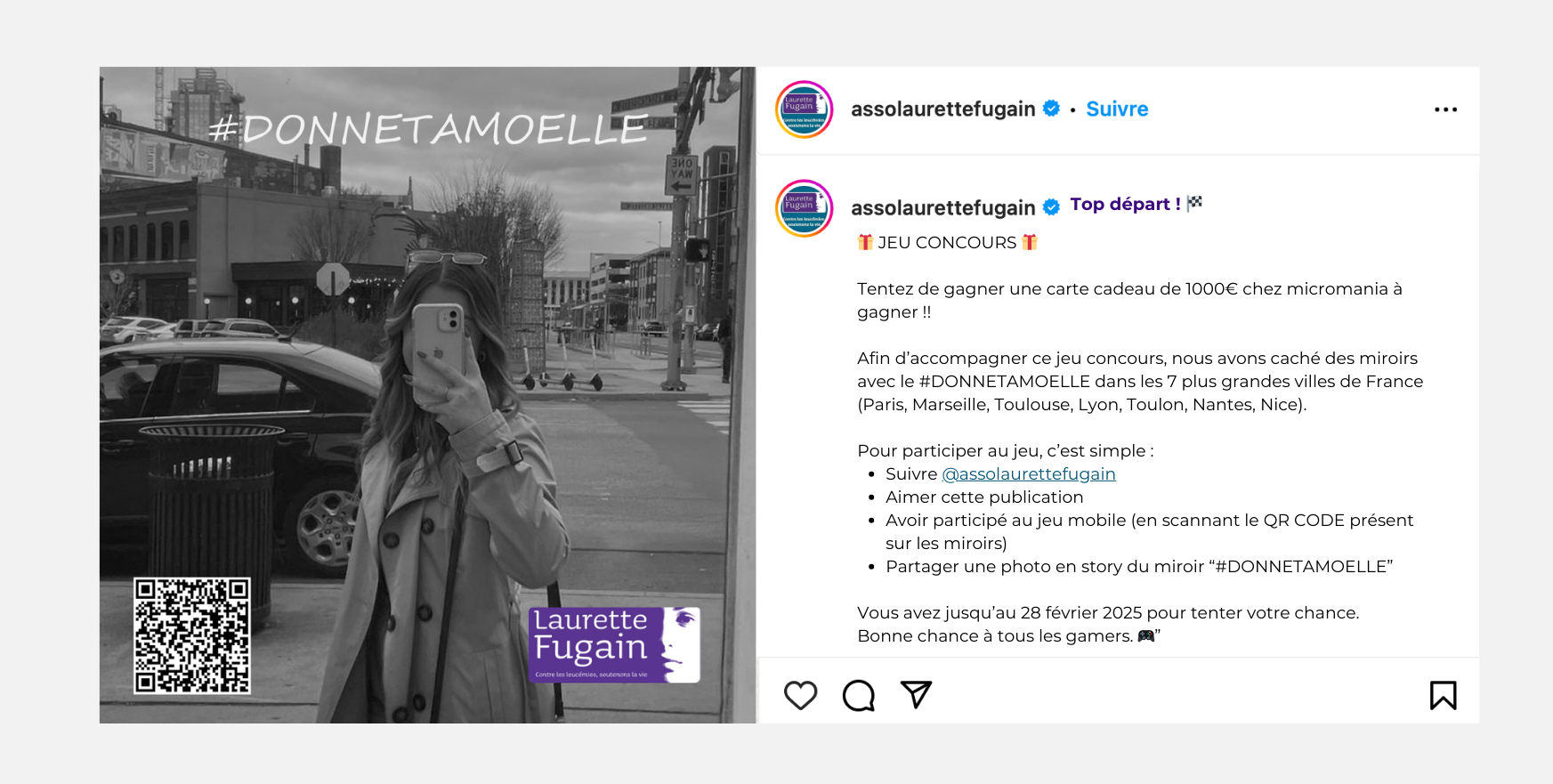Open assolaurettefugain username in post header
Screen dimensions: 1553x784
click(942, 109)
